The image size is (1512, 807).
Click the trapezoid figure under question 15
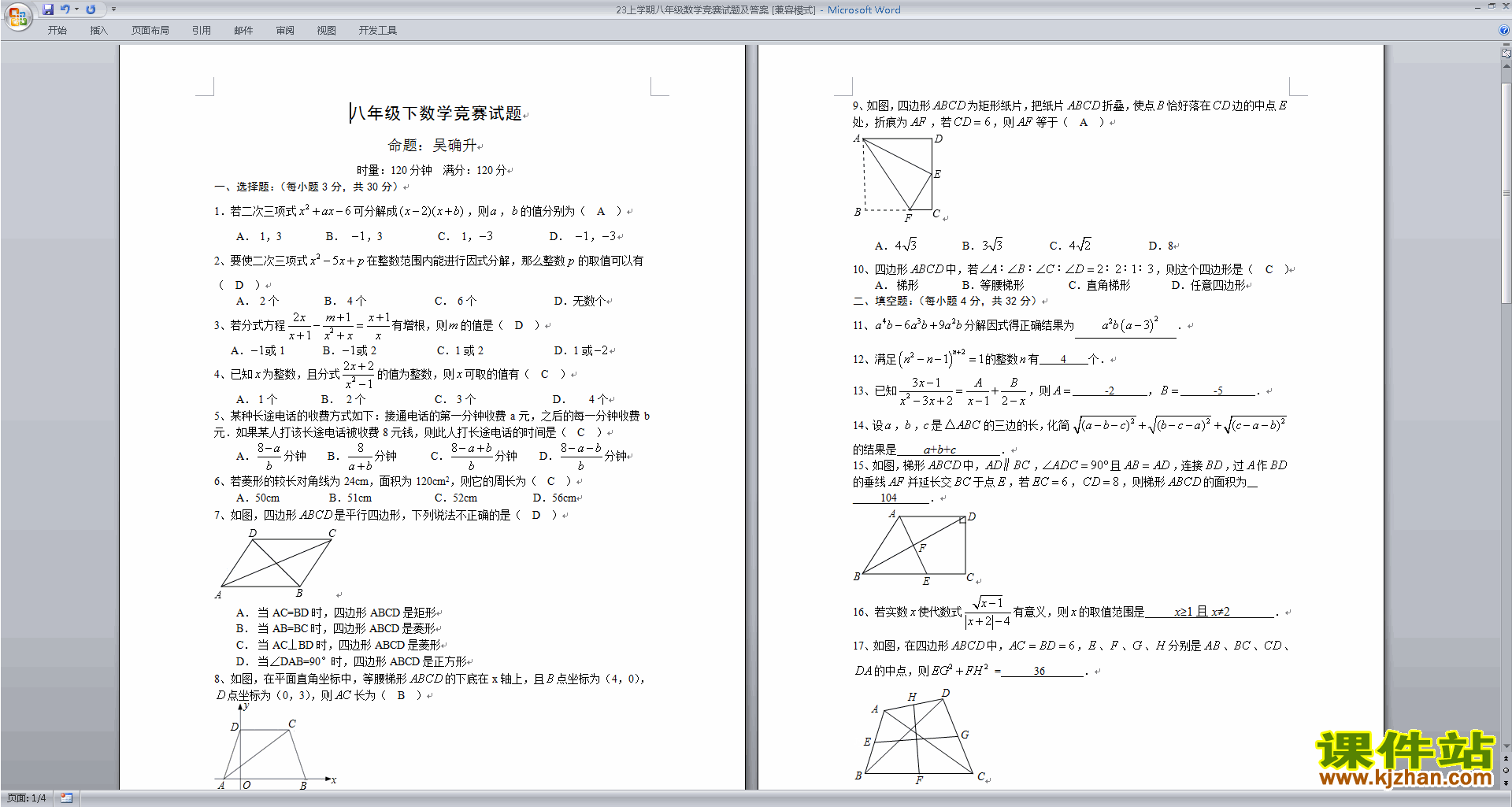(x=914, y=548)
